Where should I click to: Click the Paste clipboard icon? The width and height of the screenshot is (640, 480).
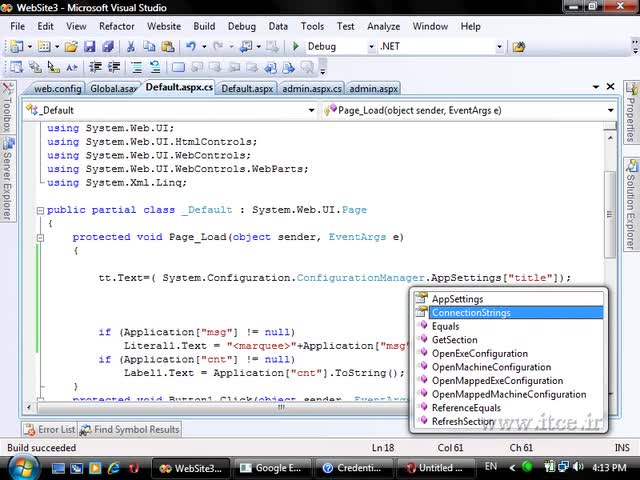(x=167, y=46)
